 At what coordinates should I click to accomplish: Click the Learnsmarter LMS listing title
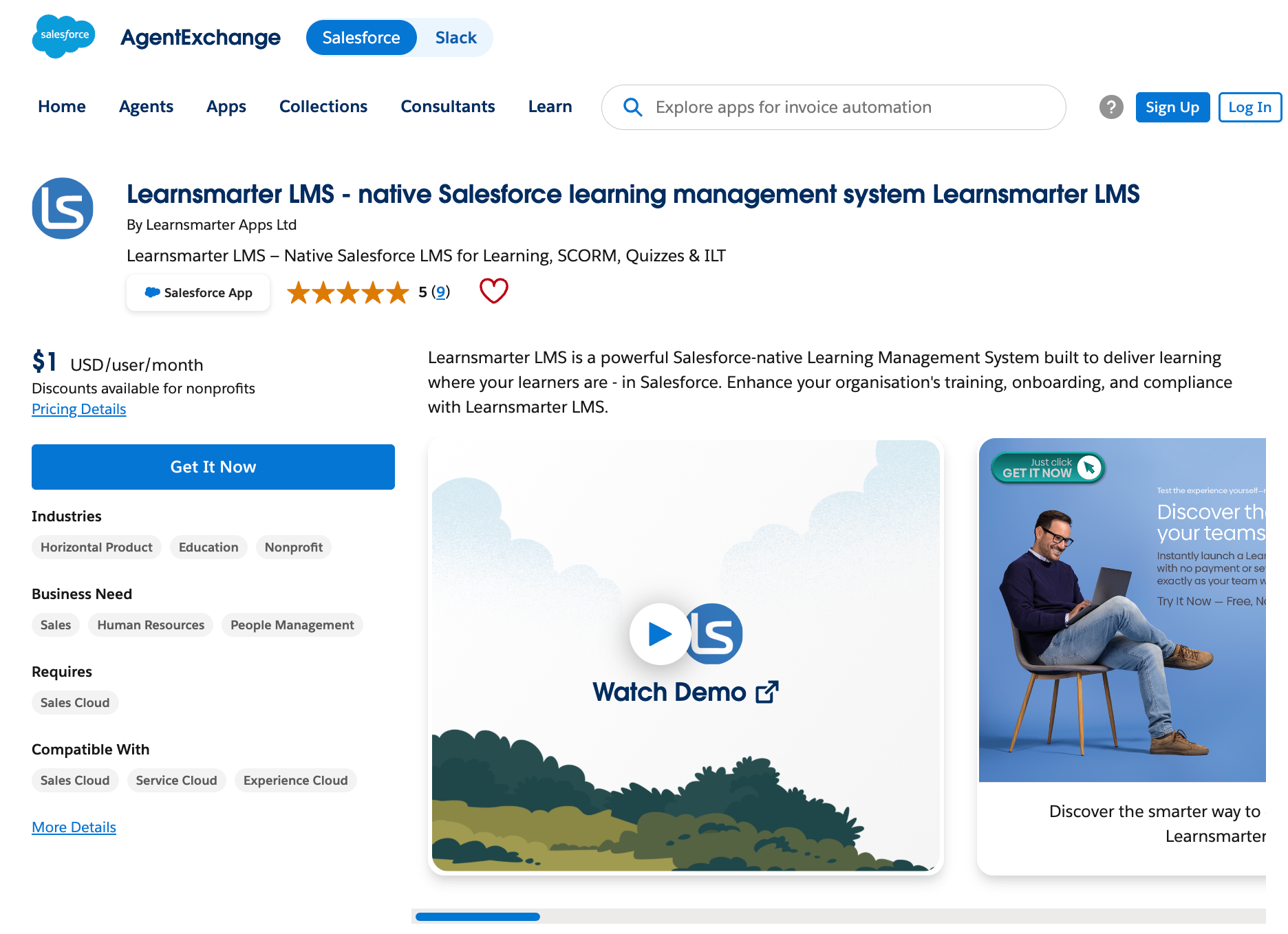[633, 194]
